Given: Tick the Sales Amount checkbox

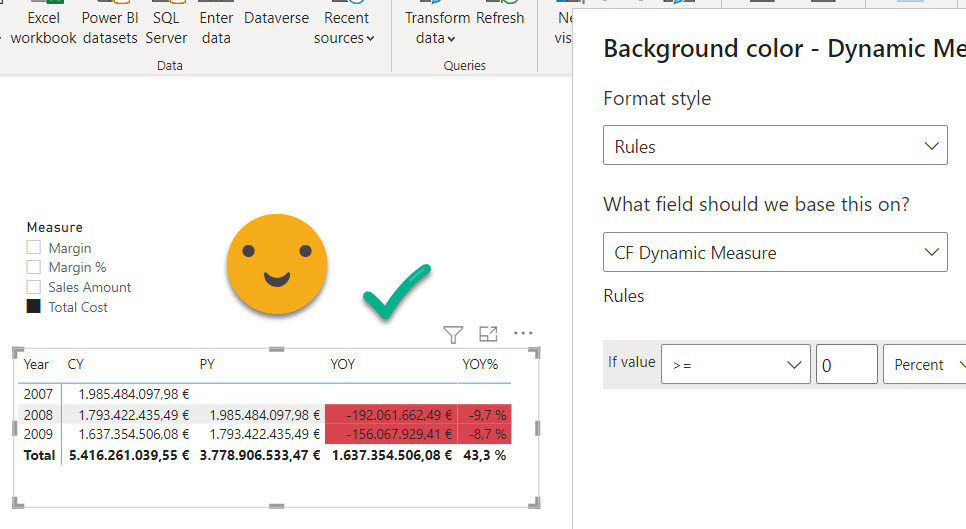Looking at the screenshot, I should click(x=34, y=287).
